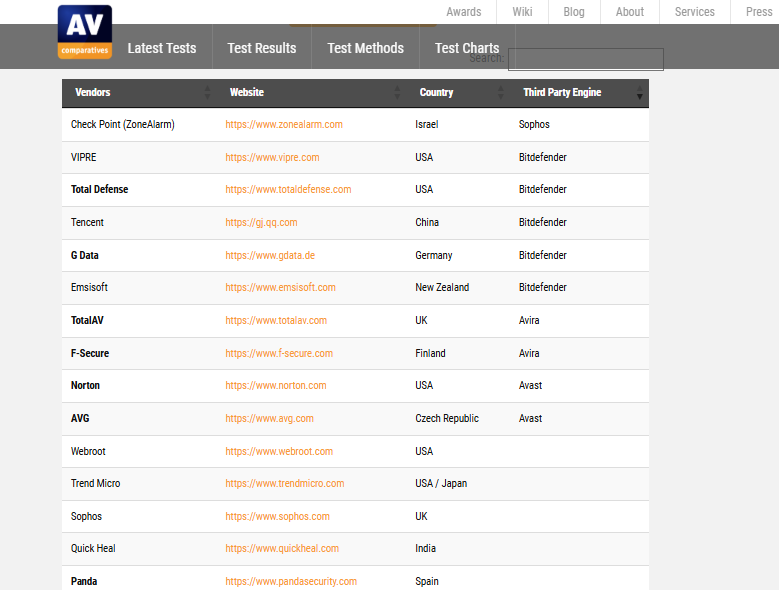Open the Test Results menu
Viewport: 779px width, 590px height.
[262, 48]
